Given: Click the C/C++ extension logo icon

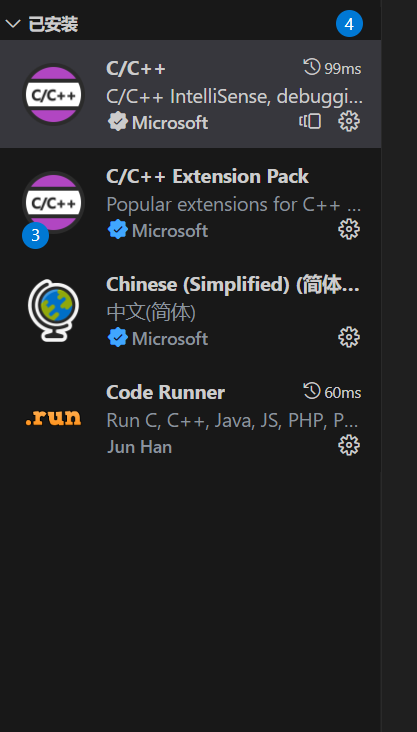Looking at the screenshot, I should (53, 94).
